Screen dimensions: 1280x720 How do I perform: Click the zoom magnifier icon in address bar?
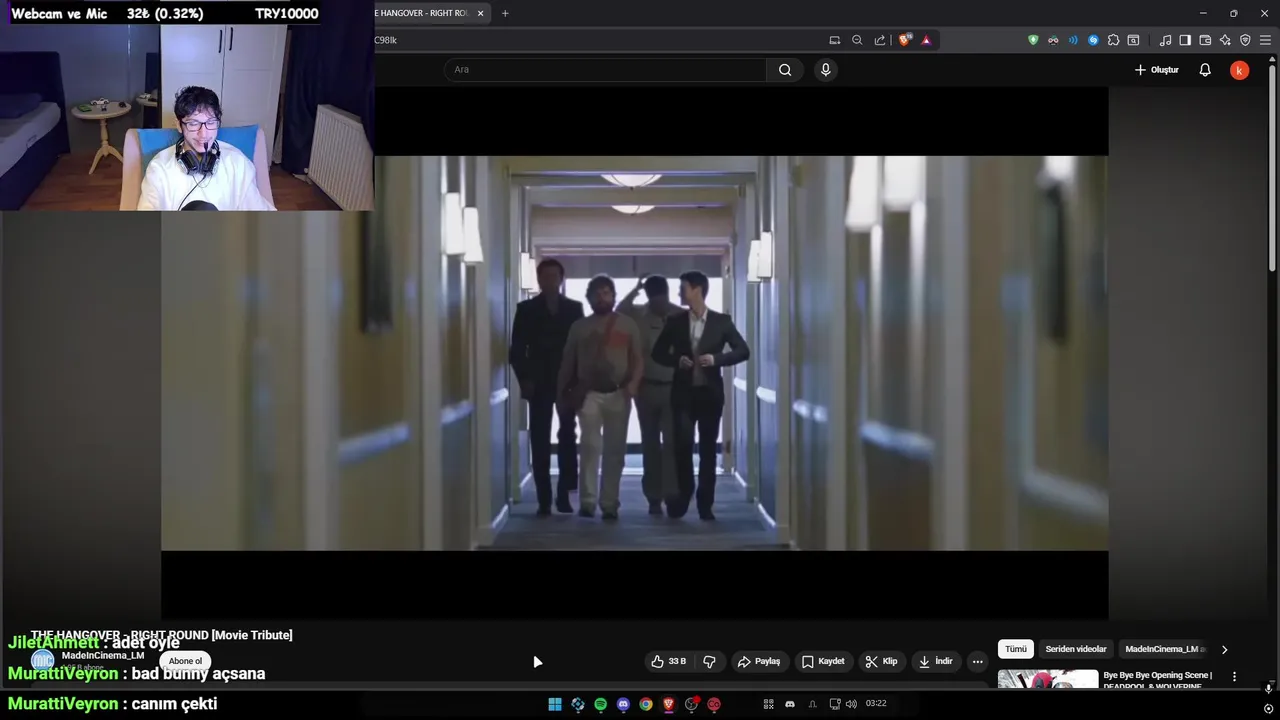tap(857, 40)
